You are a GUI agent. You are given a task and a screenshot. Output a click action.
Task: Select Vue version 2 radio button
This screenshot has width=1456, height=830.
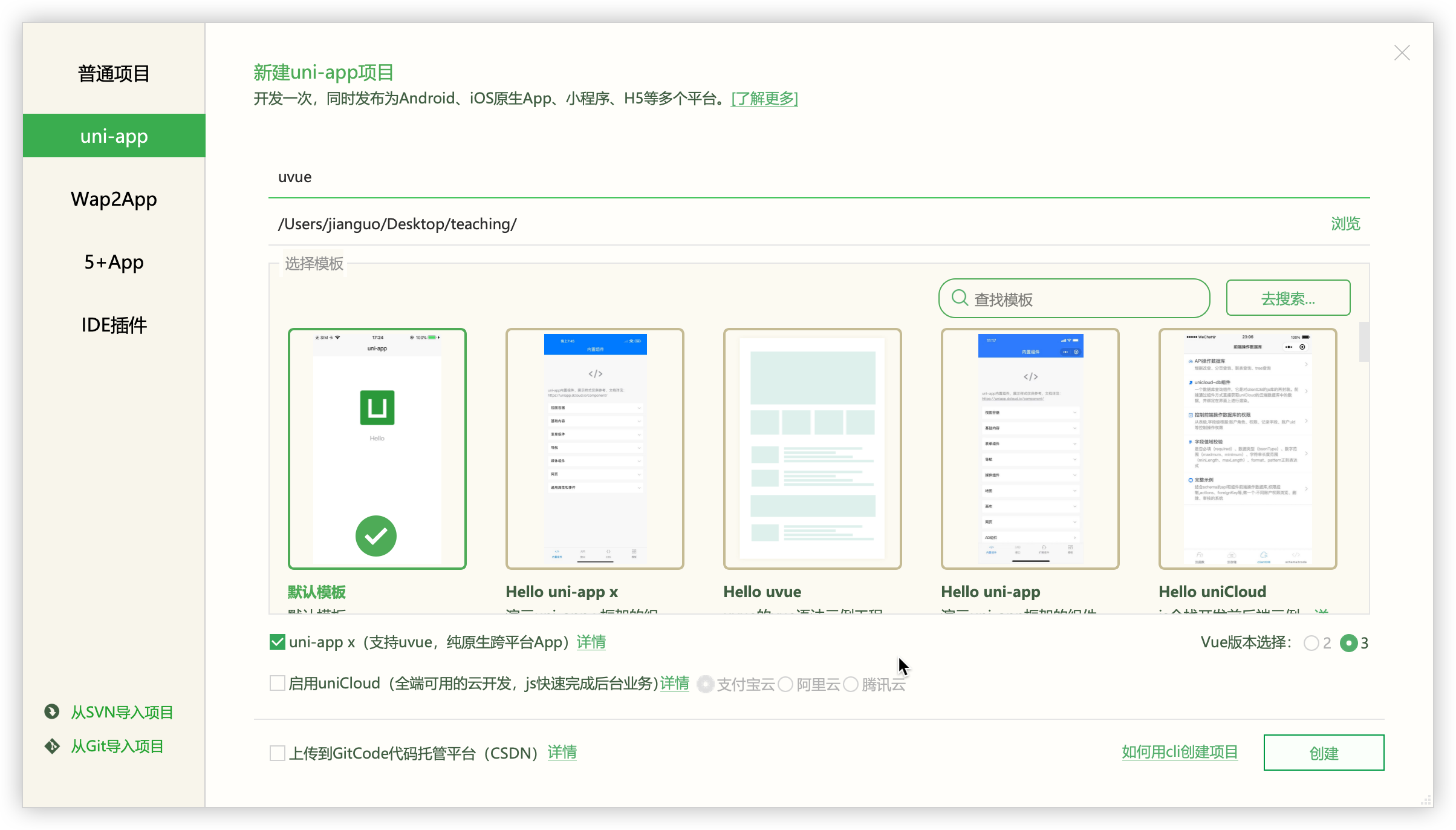point(1311,643)
